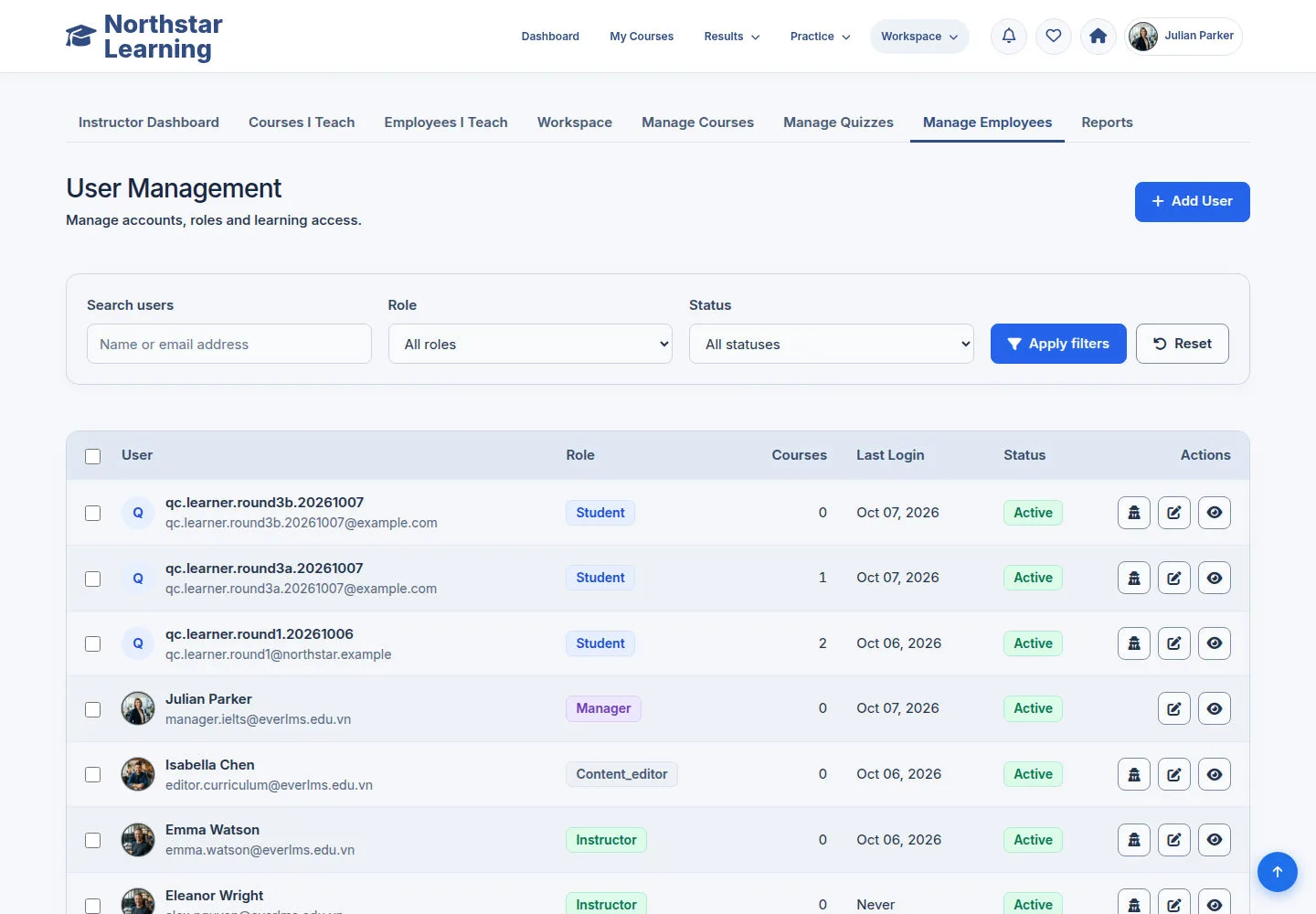Viewport: 1316px width, 914px height.
Task: View details of qc.learner.round3b.20261007
Action: [1215, 513]
